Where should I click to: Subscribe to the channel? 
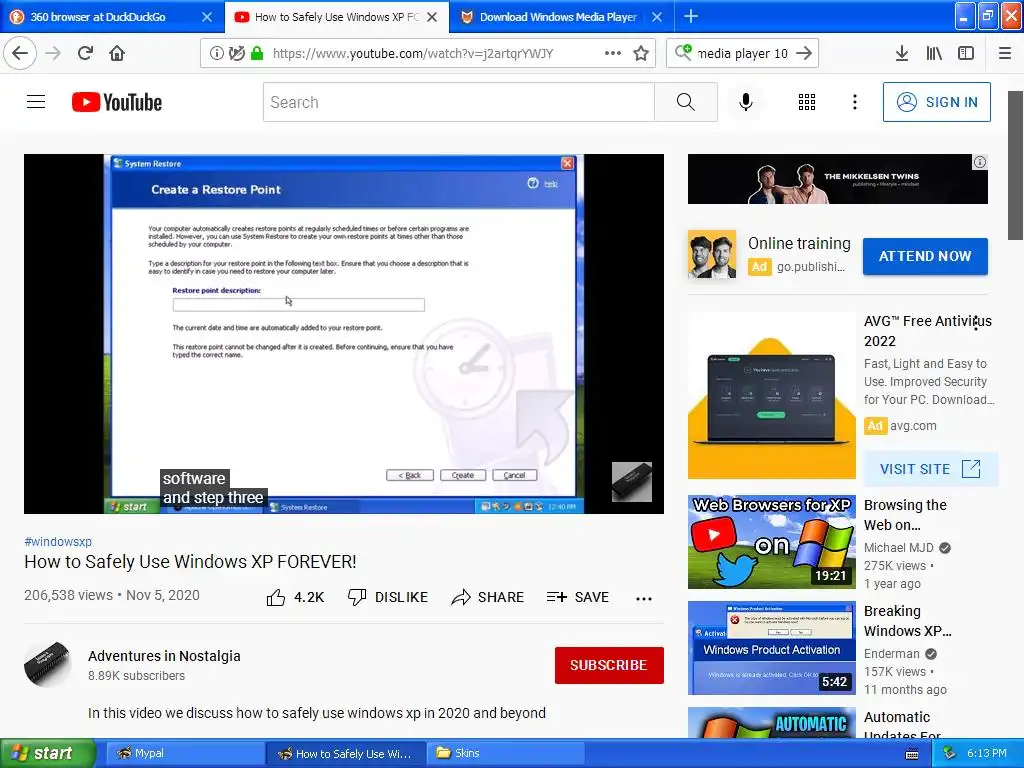tap(609, 665)
